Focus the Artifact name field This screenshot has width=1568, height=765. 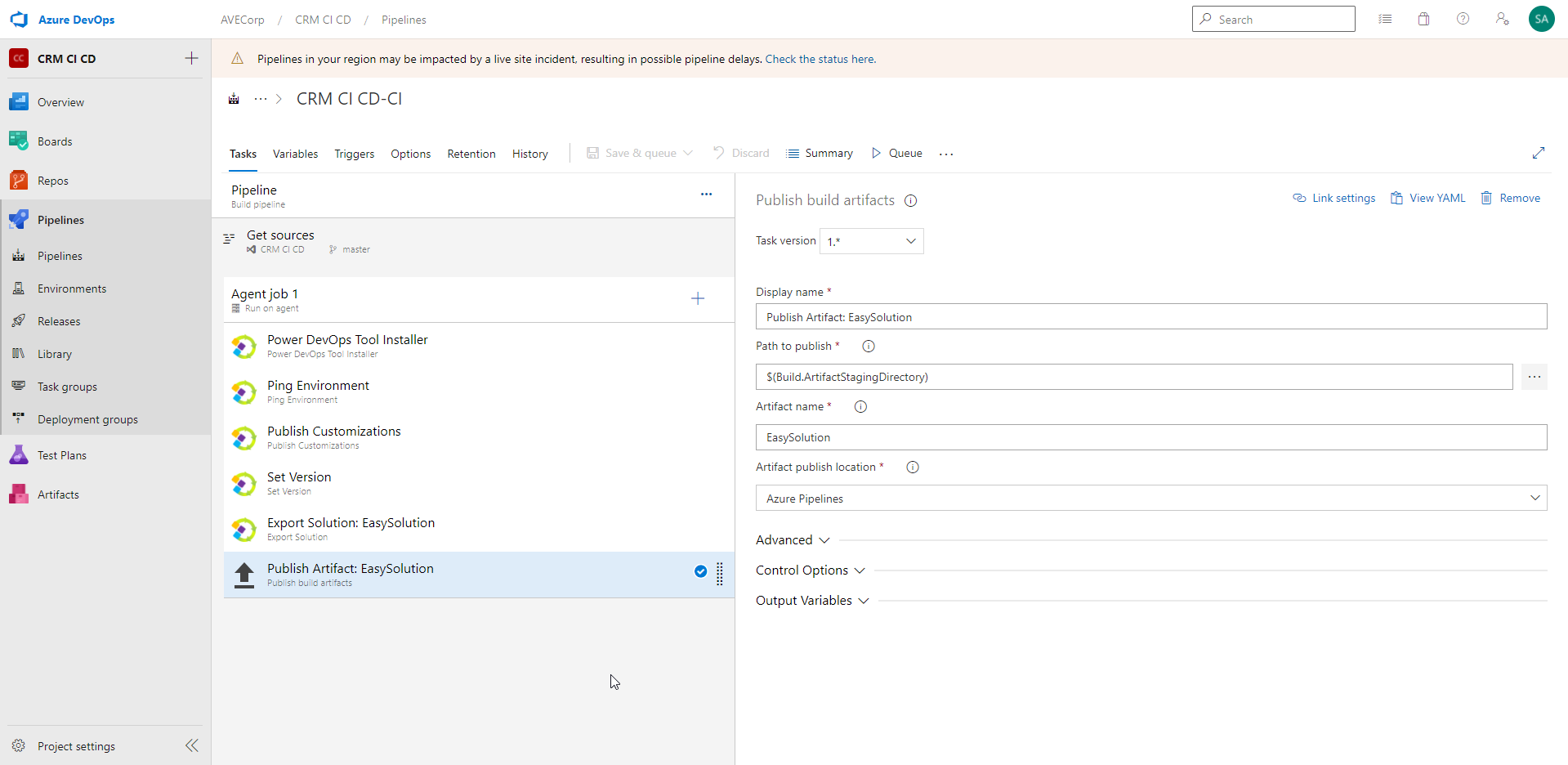[1151, 437]
